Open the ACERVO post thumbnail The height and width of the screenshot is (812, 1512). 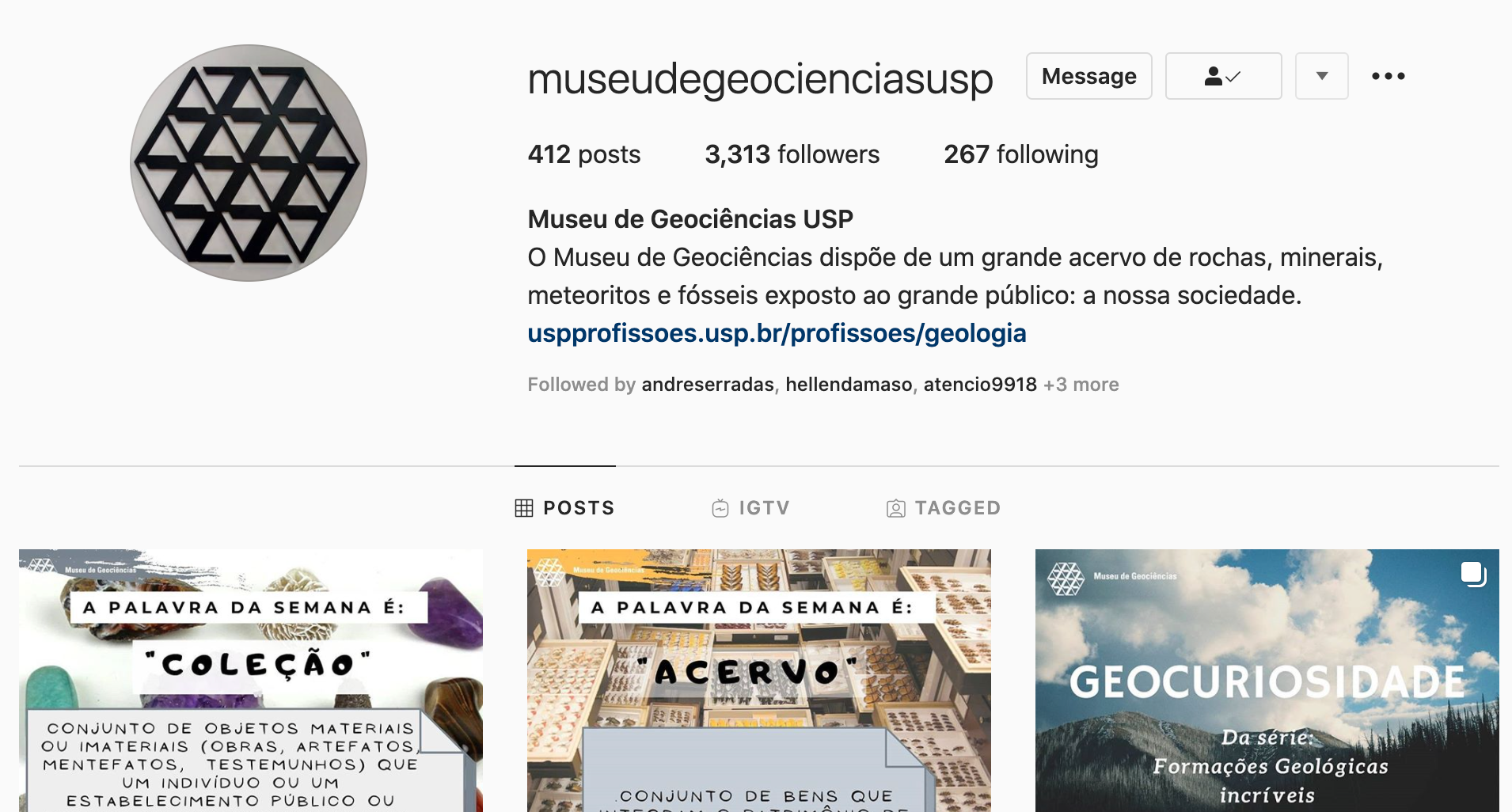759,681
